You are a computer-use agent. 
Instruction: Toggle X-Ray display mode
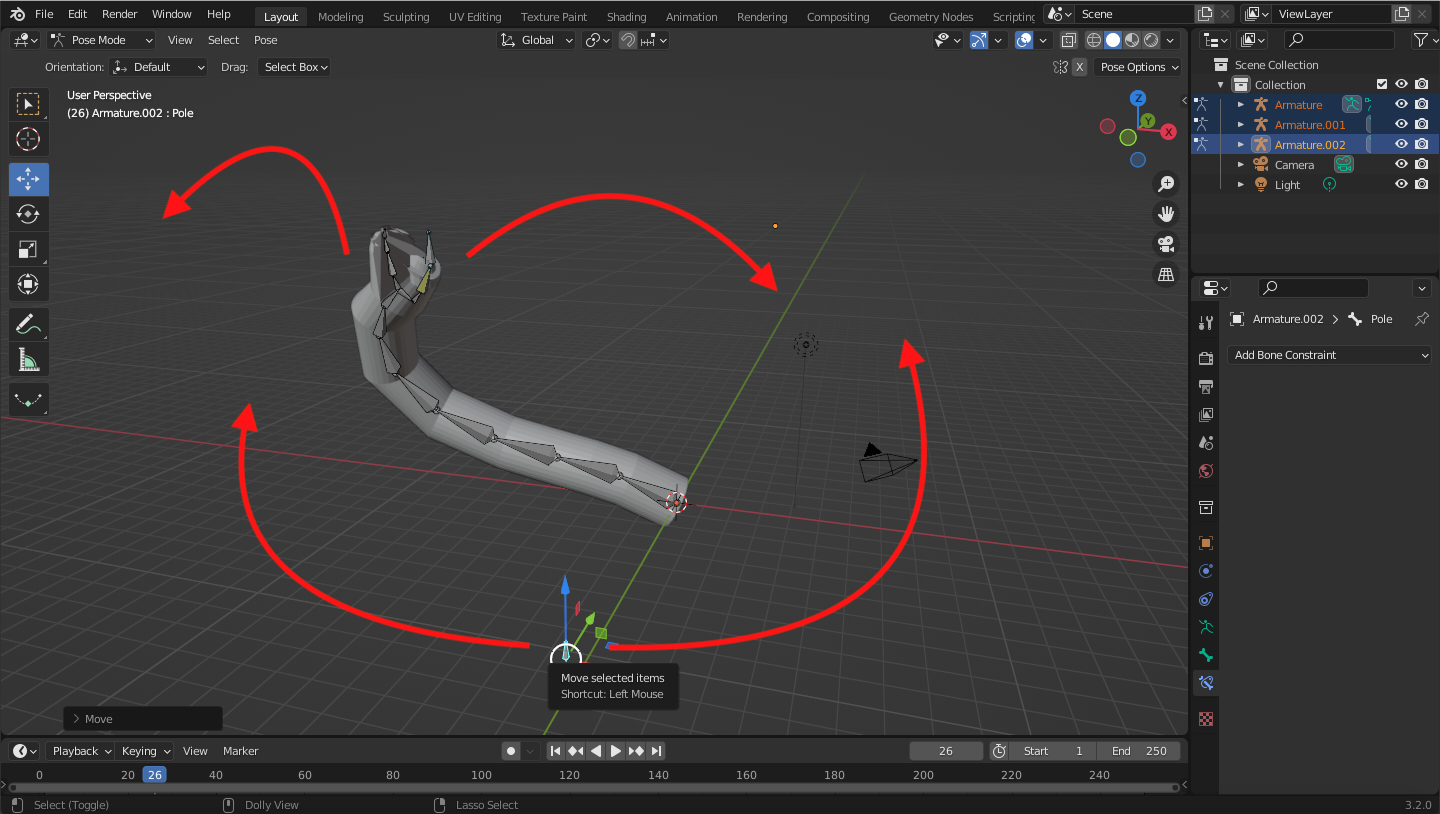(x=1069, y=40)
